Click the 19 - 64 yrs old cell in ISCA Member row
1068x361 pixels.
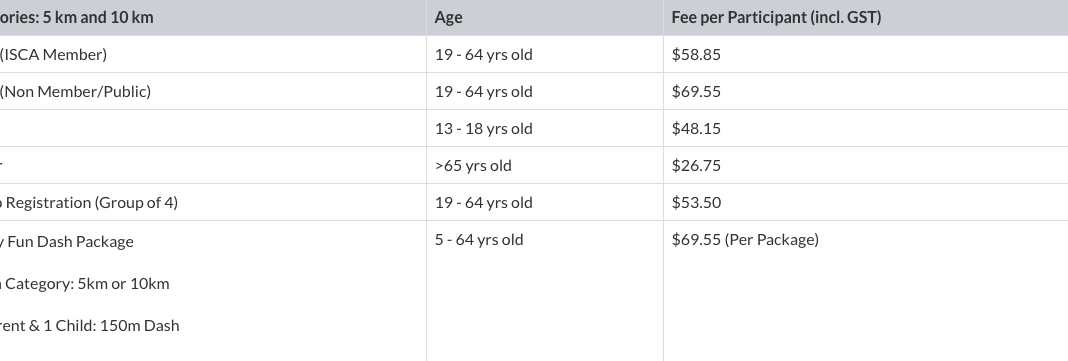(484, 54)
